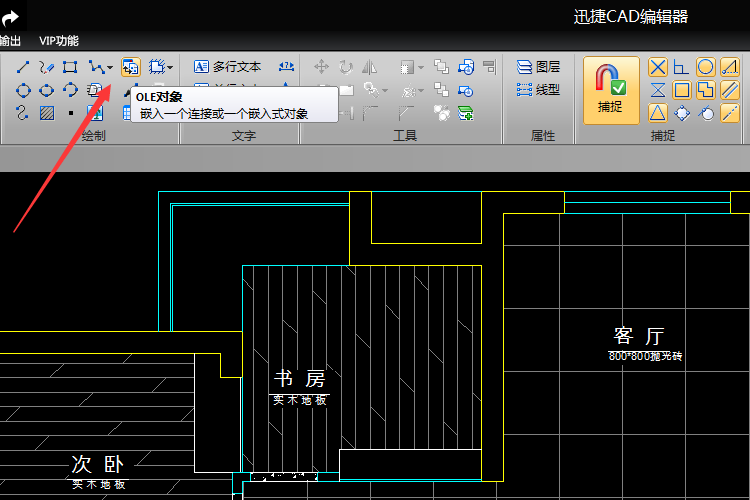
Task: Toggle the triangle midpoint snap
Action: [x=658, y=113]
